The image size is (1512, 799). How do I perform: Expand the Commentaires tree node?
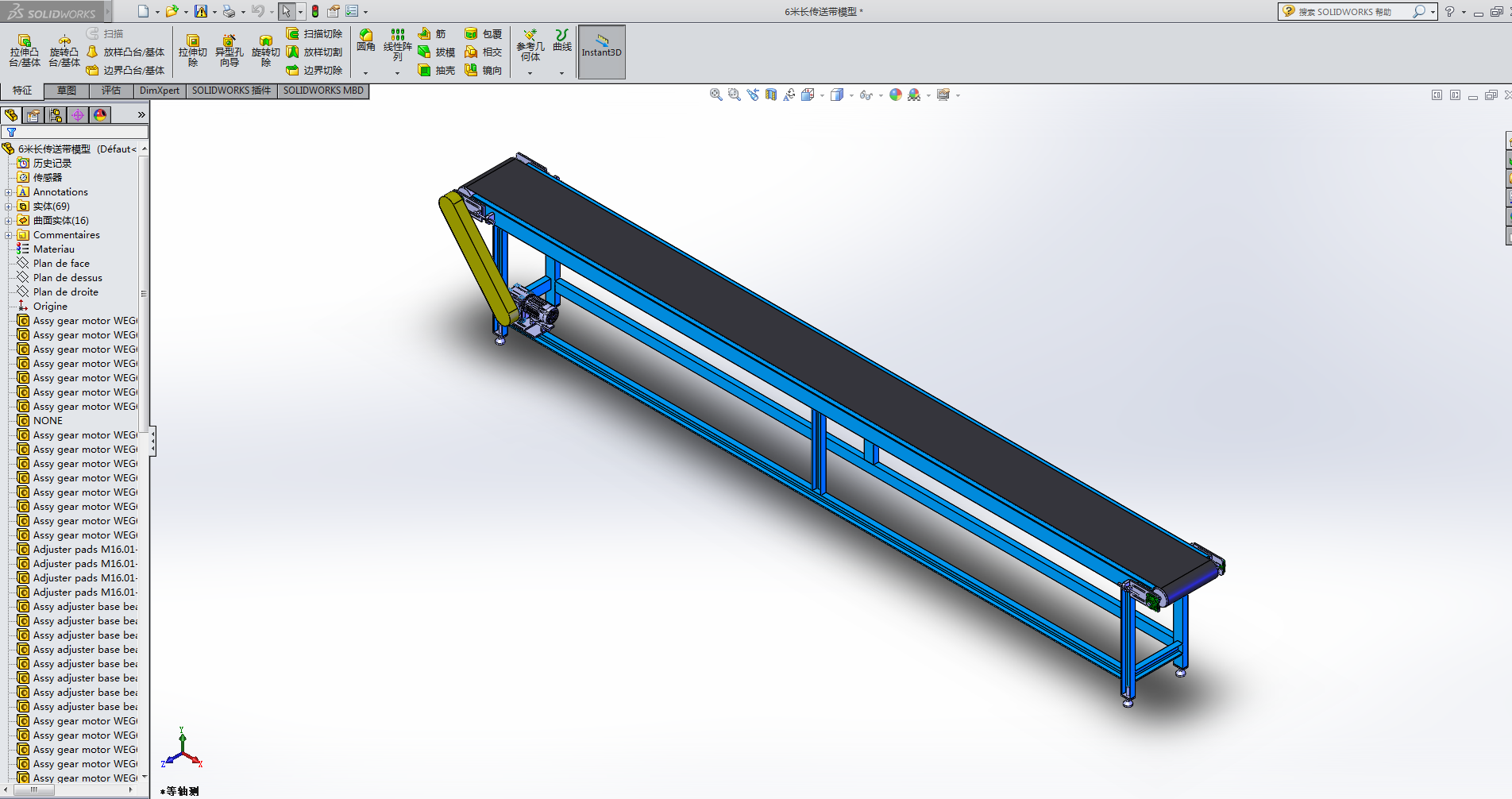[x=8, y=235]
